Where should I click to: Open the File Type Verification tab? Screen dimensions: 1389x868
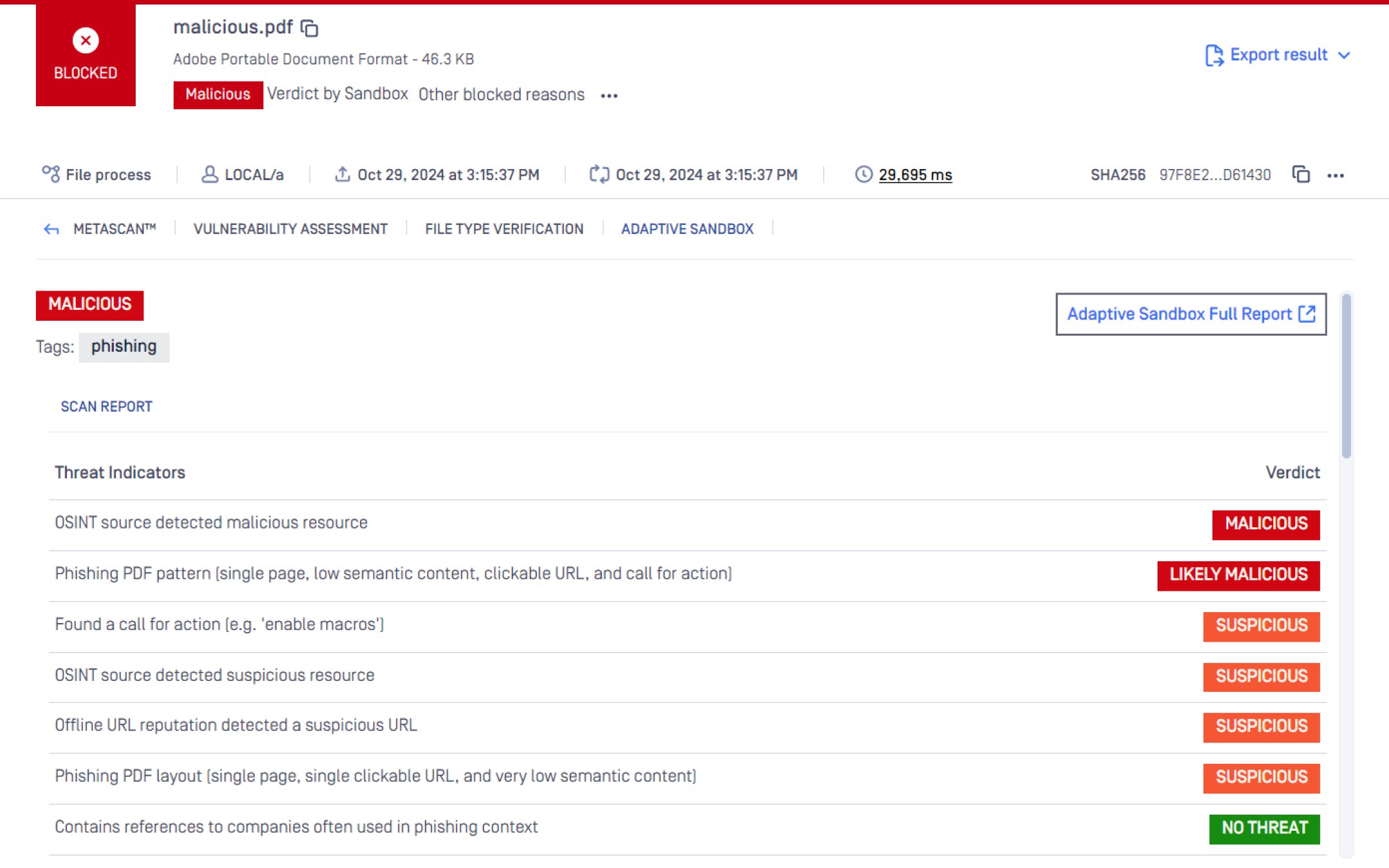[x=504, y=228]
